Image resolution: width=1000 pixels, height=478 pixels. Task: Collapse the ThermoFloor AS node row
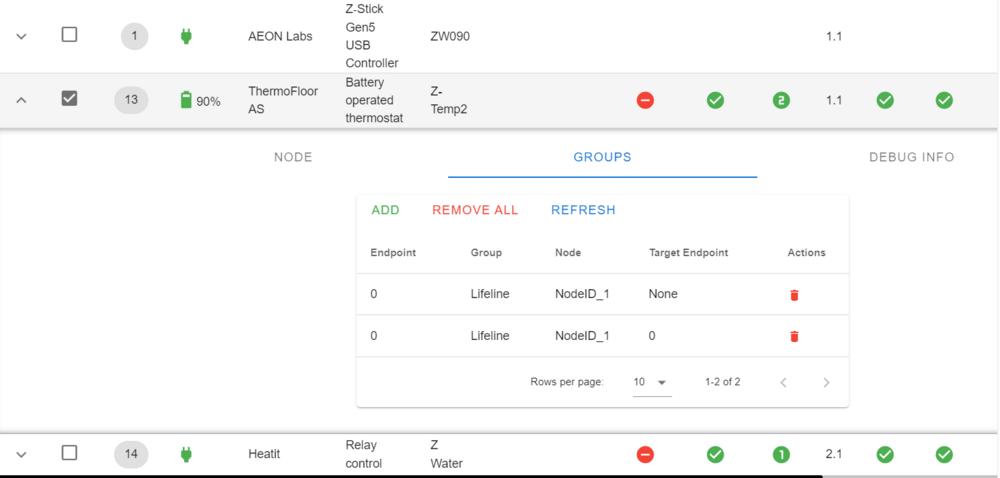coord(22,100)
